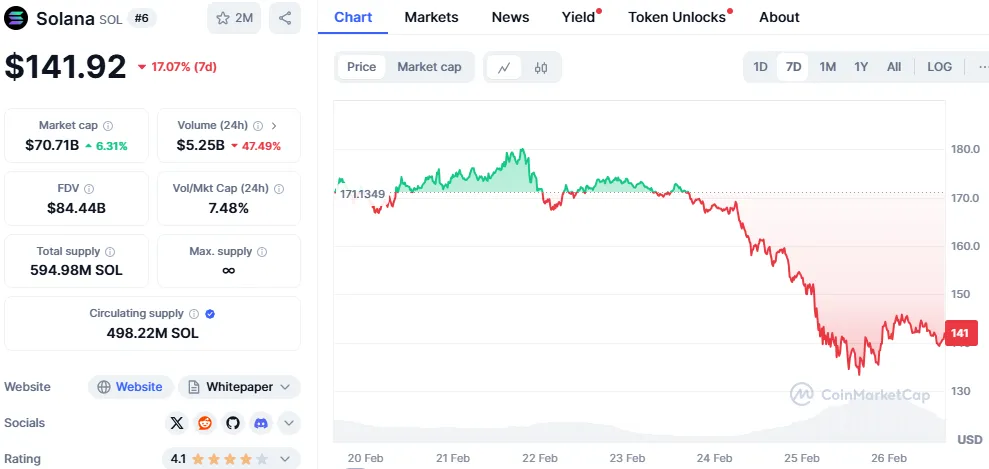Click the Market cap info icon
This screenshot has height=469, width=989.
pyautogui.click(x=108, y=126)
